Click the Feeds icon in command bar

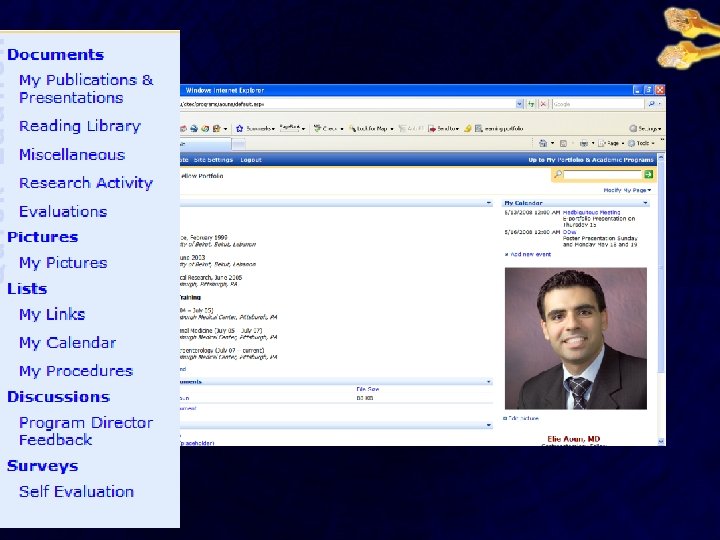click(563, 143)
